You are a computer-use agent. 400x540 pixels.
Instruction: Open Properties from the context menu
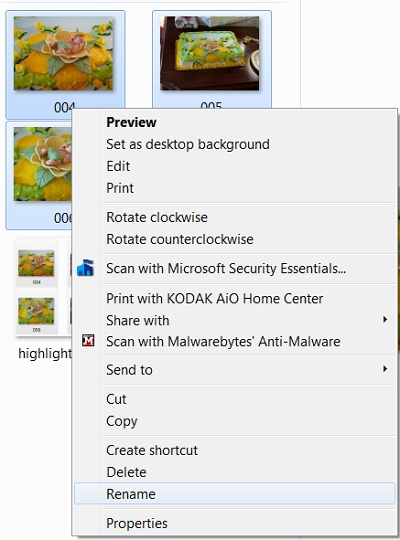pyautogui.click(x=137, y=523)
